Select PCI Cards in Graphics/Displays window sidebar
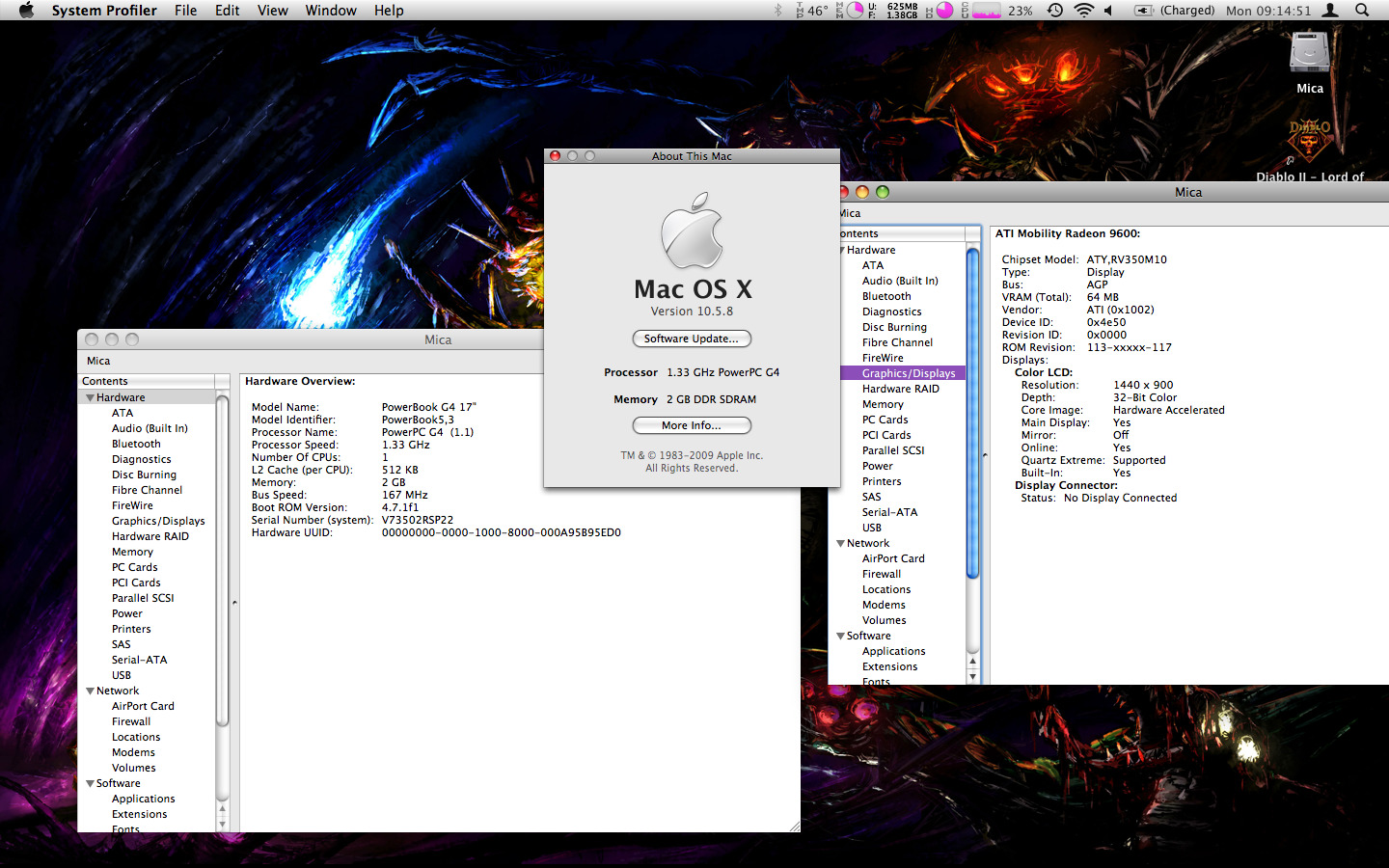Screen dimensions: 1389x868 pos(886,435)
